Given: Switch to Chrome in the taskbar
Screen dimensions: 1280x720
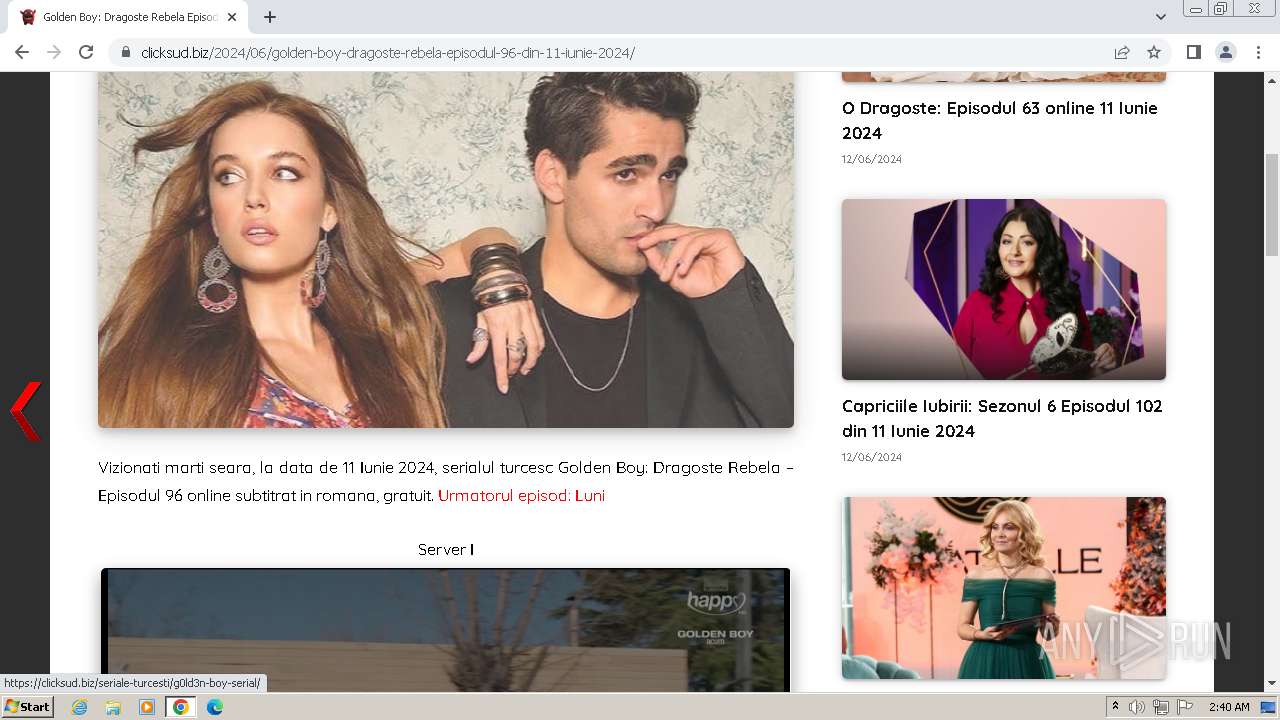Looking at the screenshot, I should coord(180,707).
